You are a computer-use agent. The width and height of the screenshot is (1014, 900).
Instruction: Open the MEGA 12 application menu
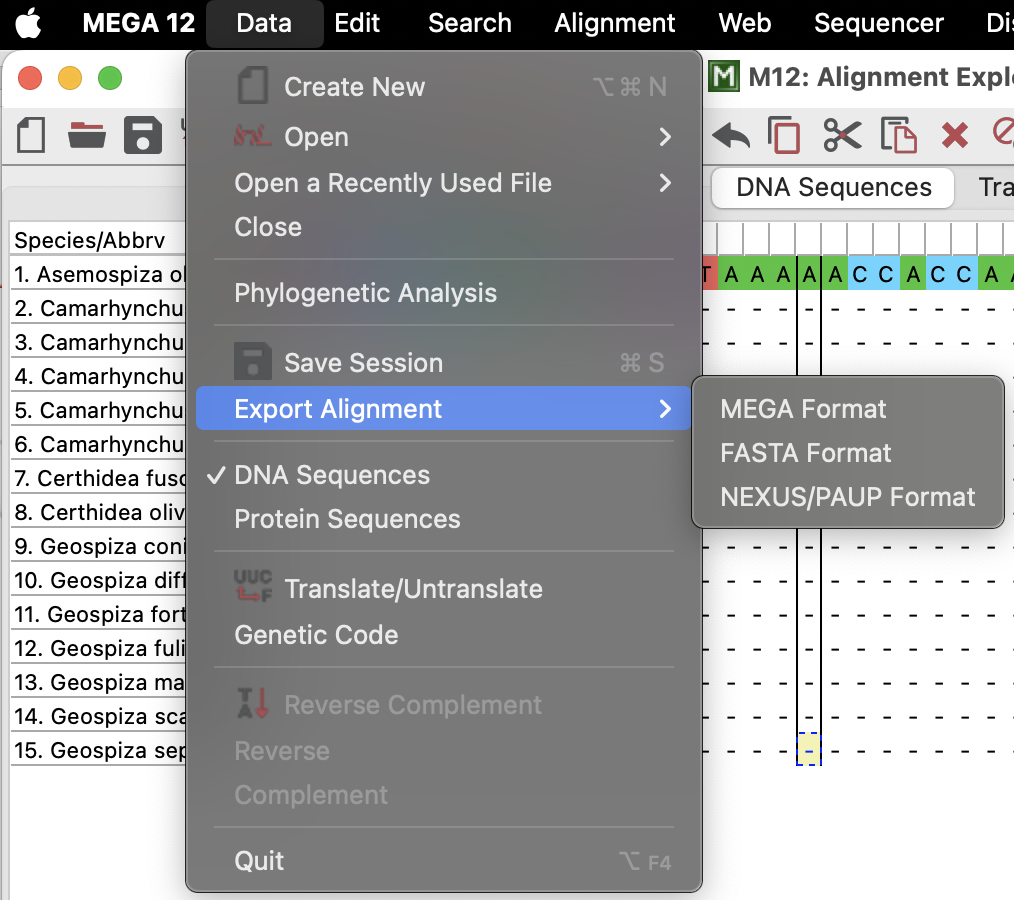(x=138, y=23)
